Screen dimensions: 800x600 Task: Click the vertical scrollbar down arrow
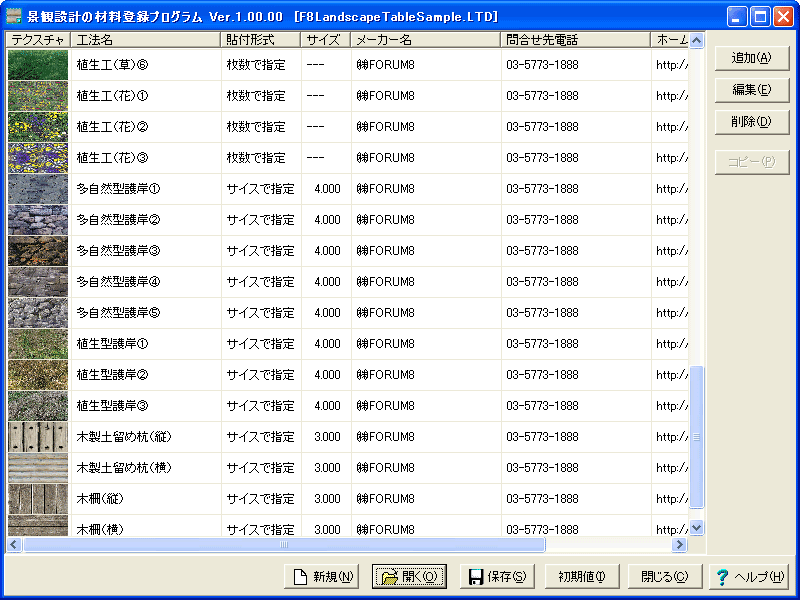(696, 528)
